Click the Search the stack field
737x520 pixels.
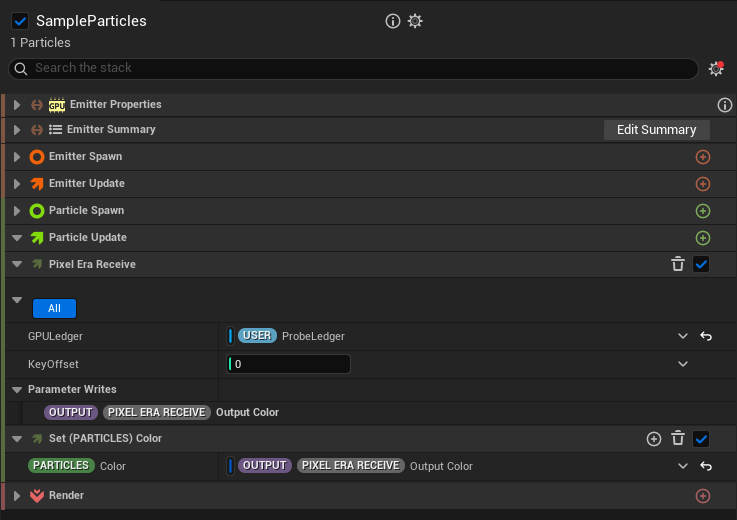click(x=353, y=69)
